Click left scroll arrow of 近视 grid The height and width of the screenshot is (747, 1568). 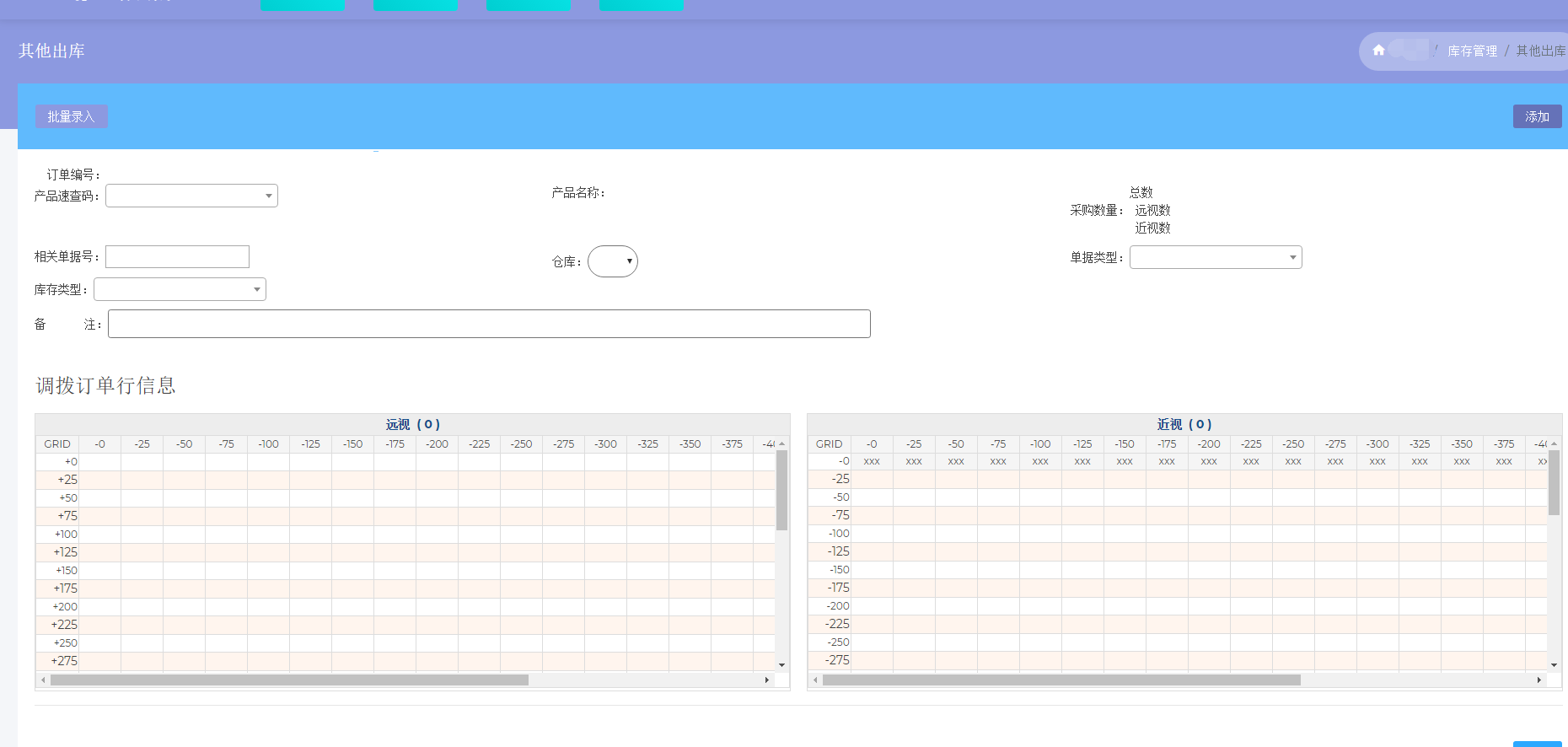point(815,680)
